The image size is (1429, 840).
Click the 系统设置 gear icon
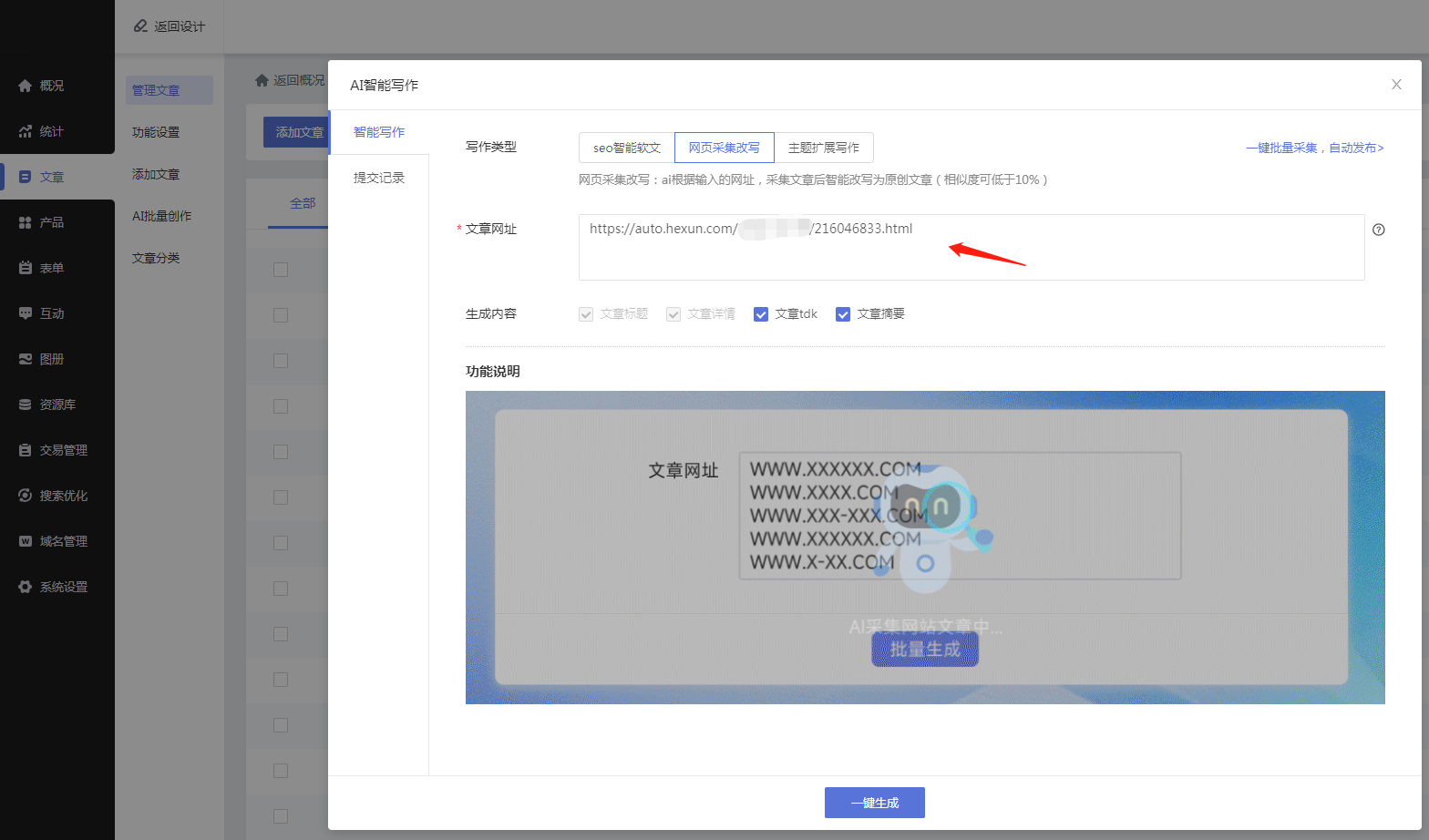pyautogui.click(x=26, y=587)
